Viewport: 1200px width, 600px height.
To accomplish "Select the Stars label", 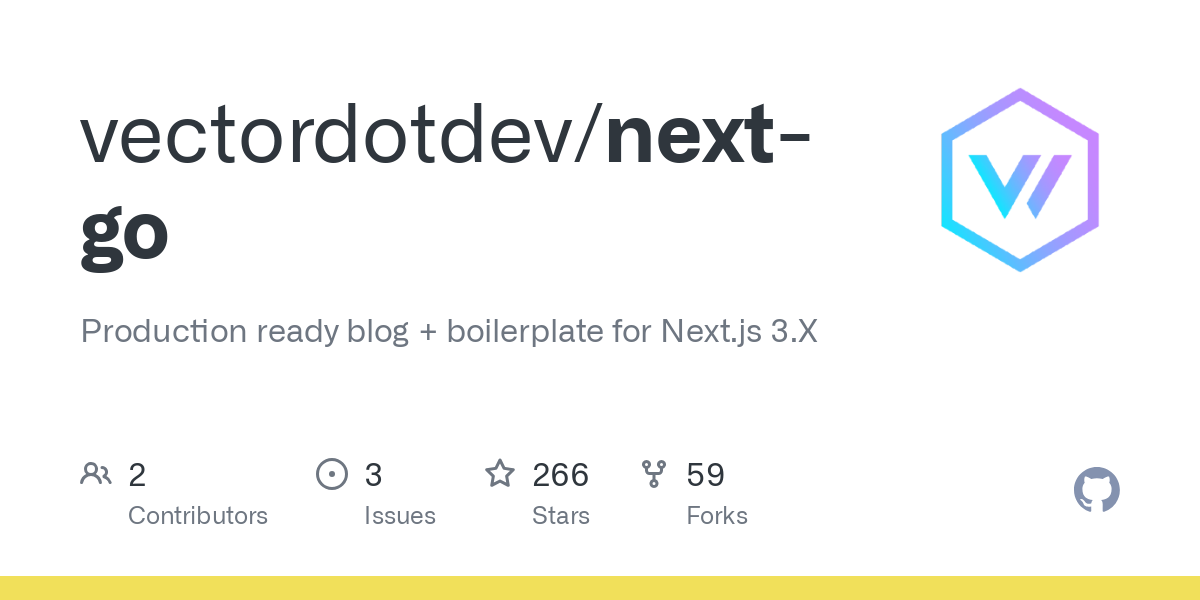I will (561, 516).
